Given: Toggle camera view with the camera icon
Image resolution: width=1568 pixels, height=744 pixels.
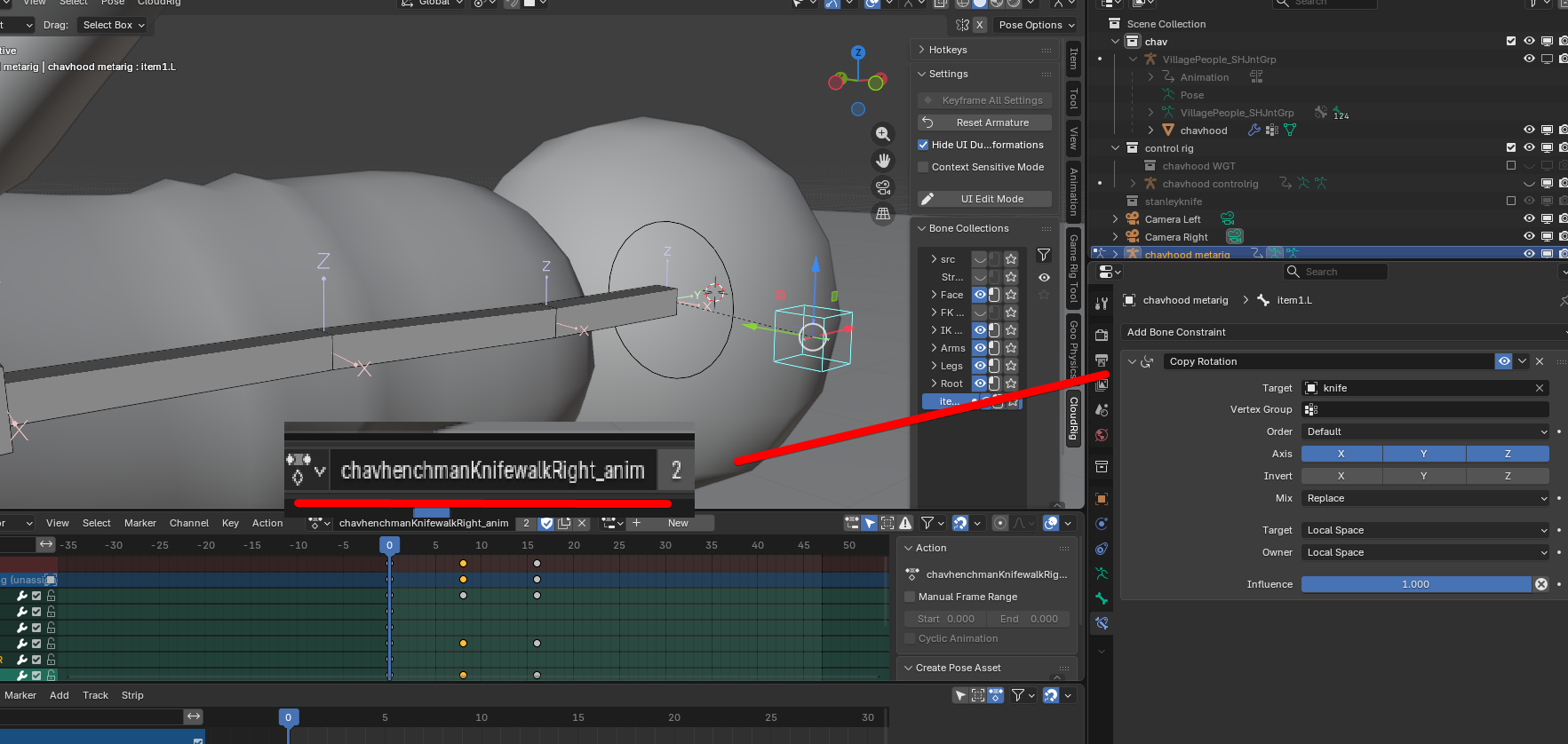Looking at the screenshot, I should (883, 187).
